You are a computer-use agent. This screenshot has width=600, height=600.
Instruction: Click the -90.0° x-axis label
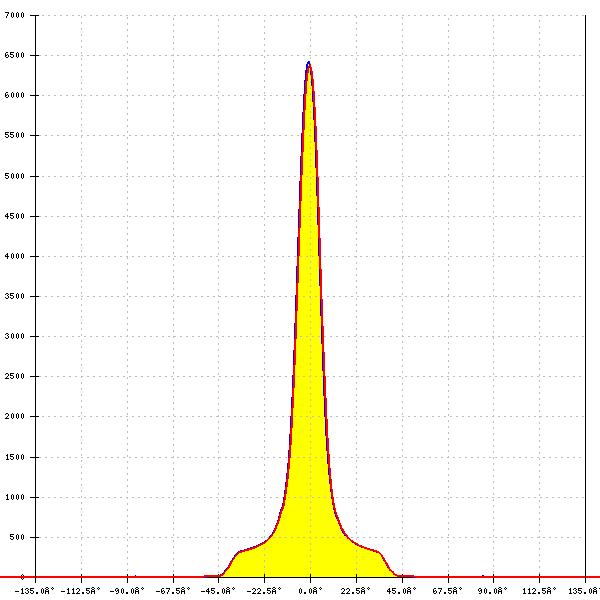[x=127, y=591]
